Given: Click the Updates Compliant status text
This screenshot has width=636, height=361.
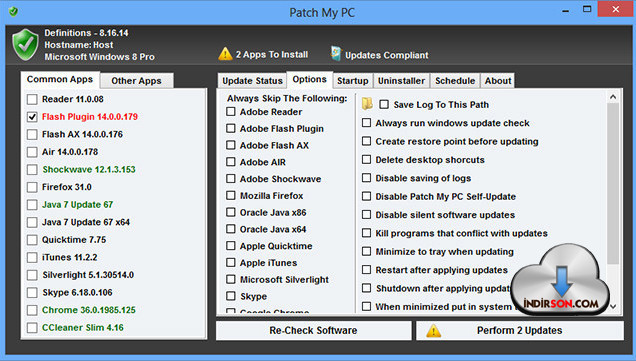Looking at the screenshot, I should click(x=387, y=55).
